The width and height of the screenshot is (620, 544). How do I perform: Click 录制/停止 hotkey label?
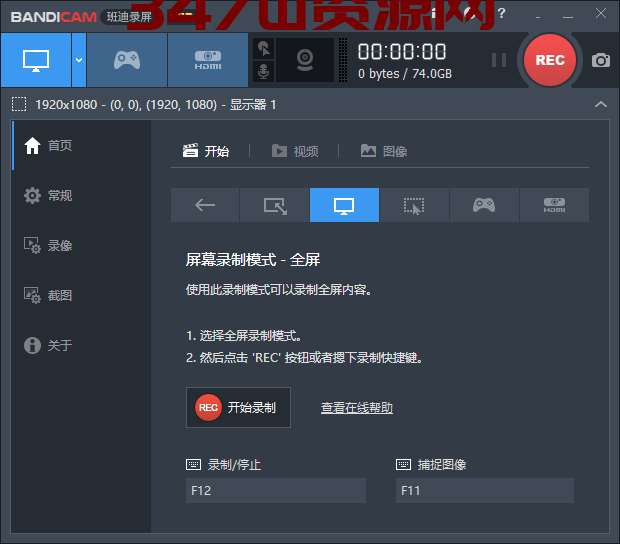234,465
